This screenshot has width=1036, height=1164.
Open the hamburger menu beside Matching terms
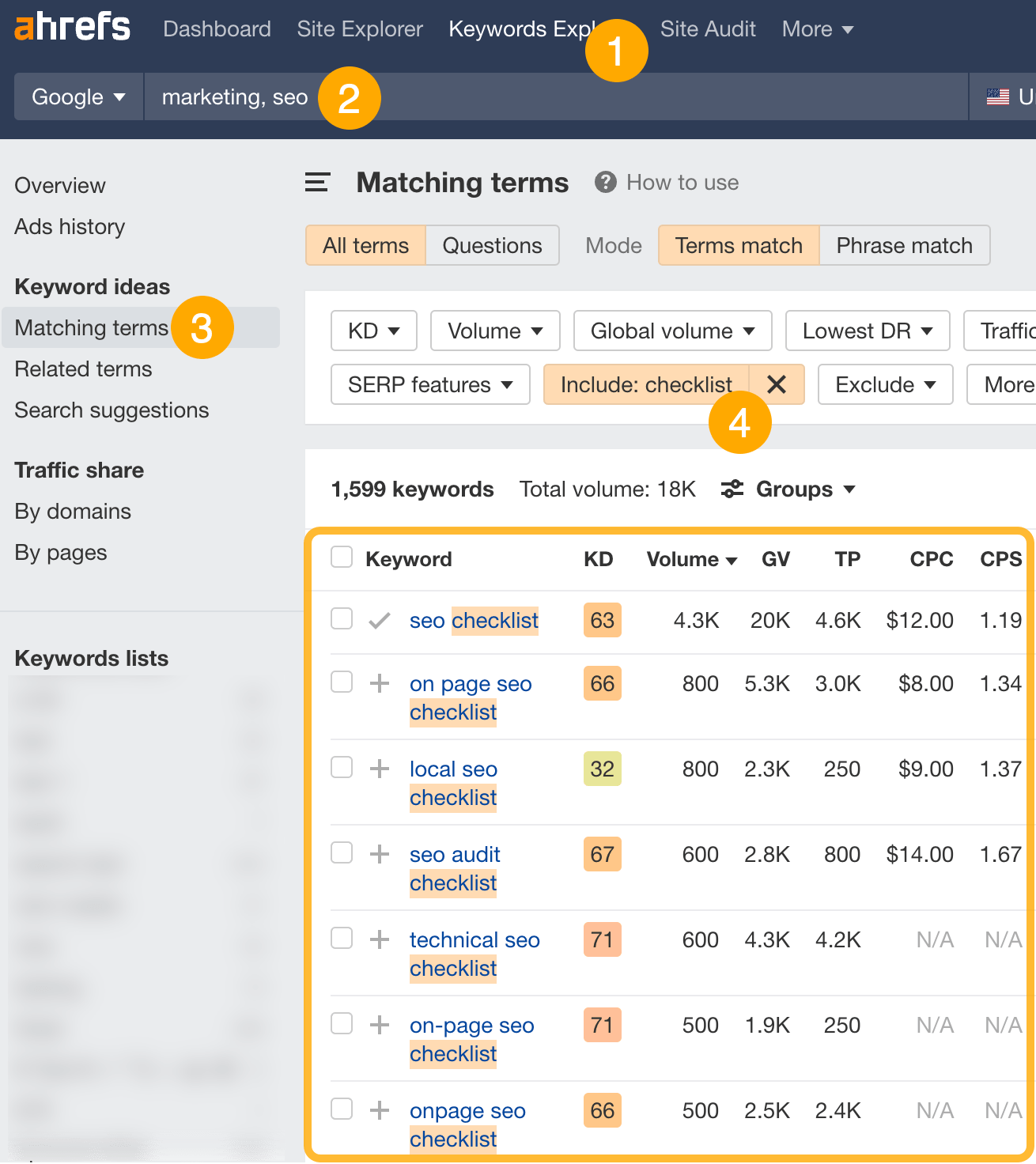coord(316,182)
